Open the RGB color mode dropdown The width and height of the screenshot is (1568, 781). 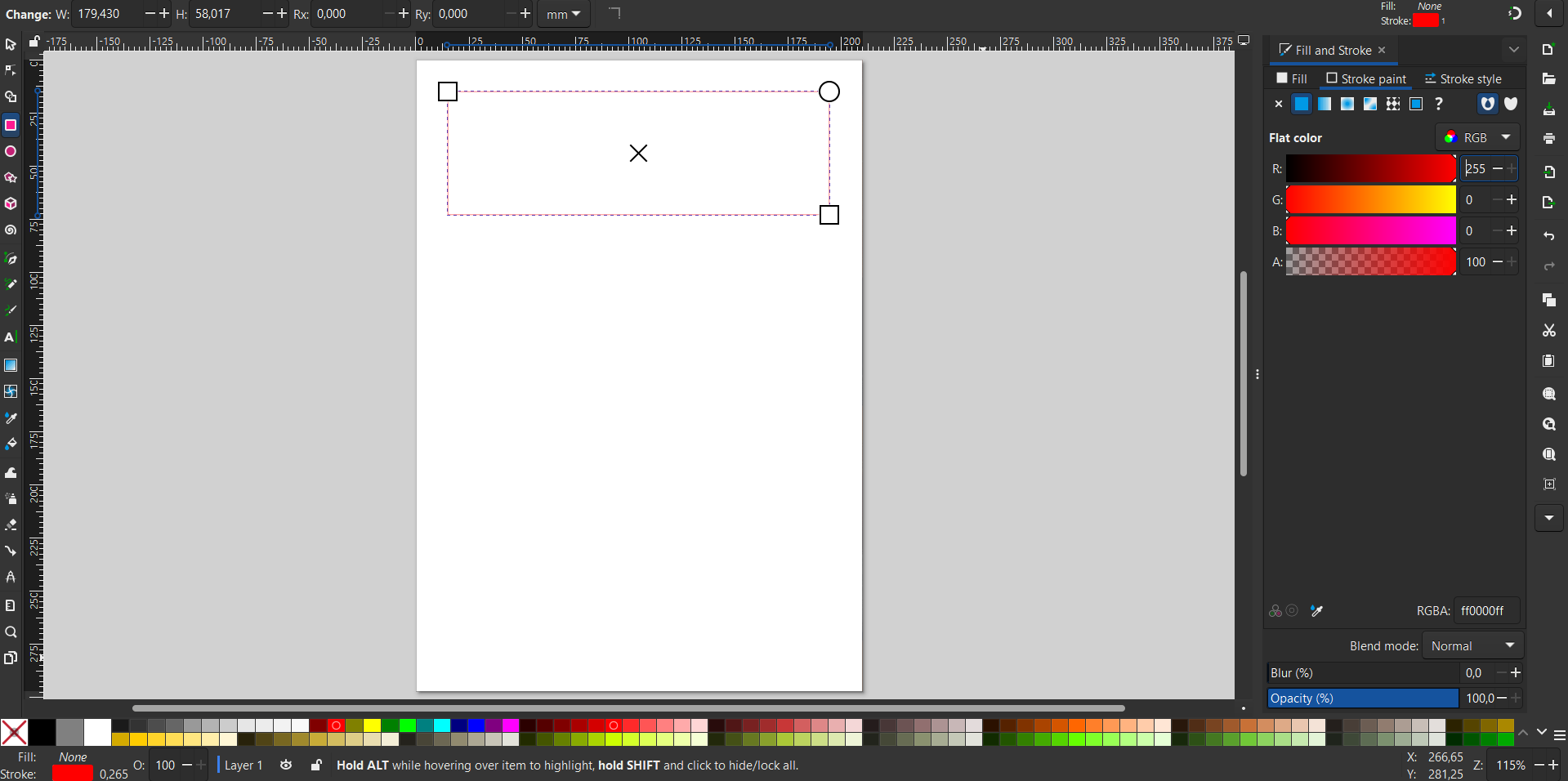(1478, 137)
